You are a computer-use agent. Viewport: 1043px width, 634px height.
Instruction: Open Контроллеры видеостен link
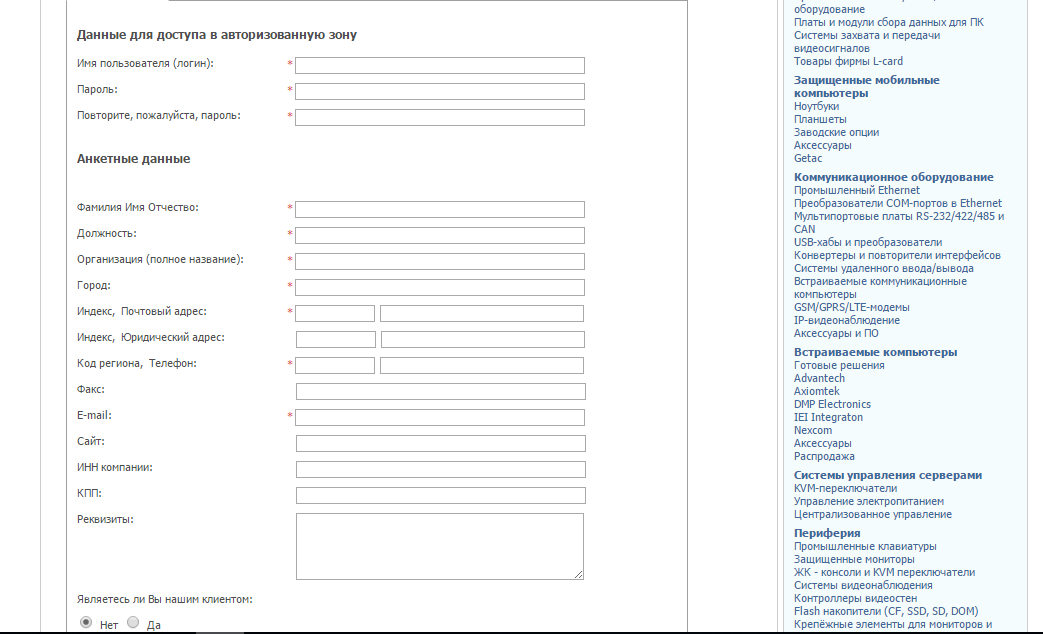tap(855, 598)
